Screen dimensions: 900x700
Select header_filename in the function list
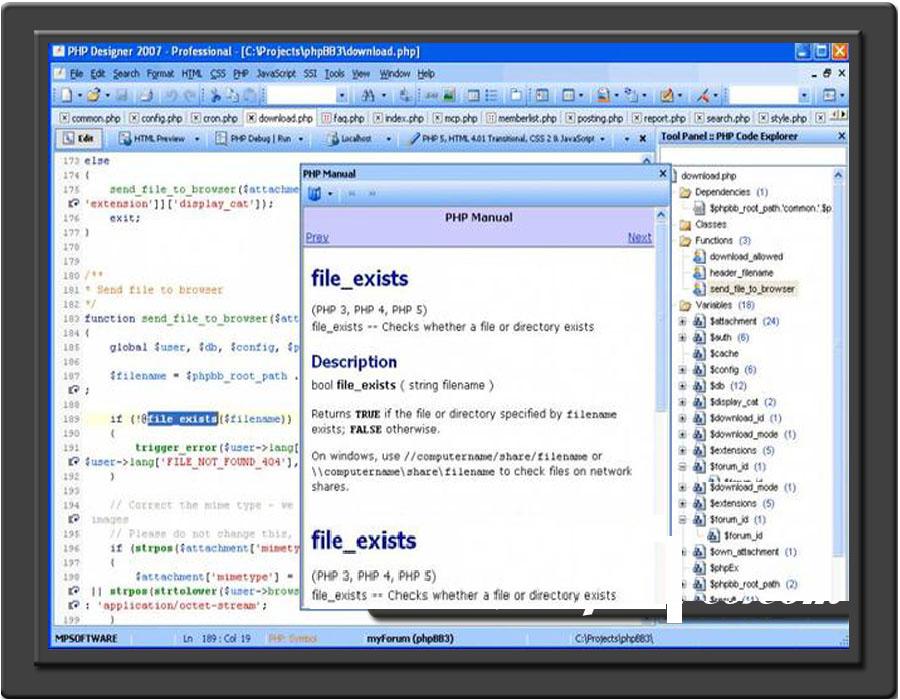point(741,273)
